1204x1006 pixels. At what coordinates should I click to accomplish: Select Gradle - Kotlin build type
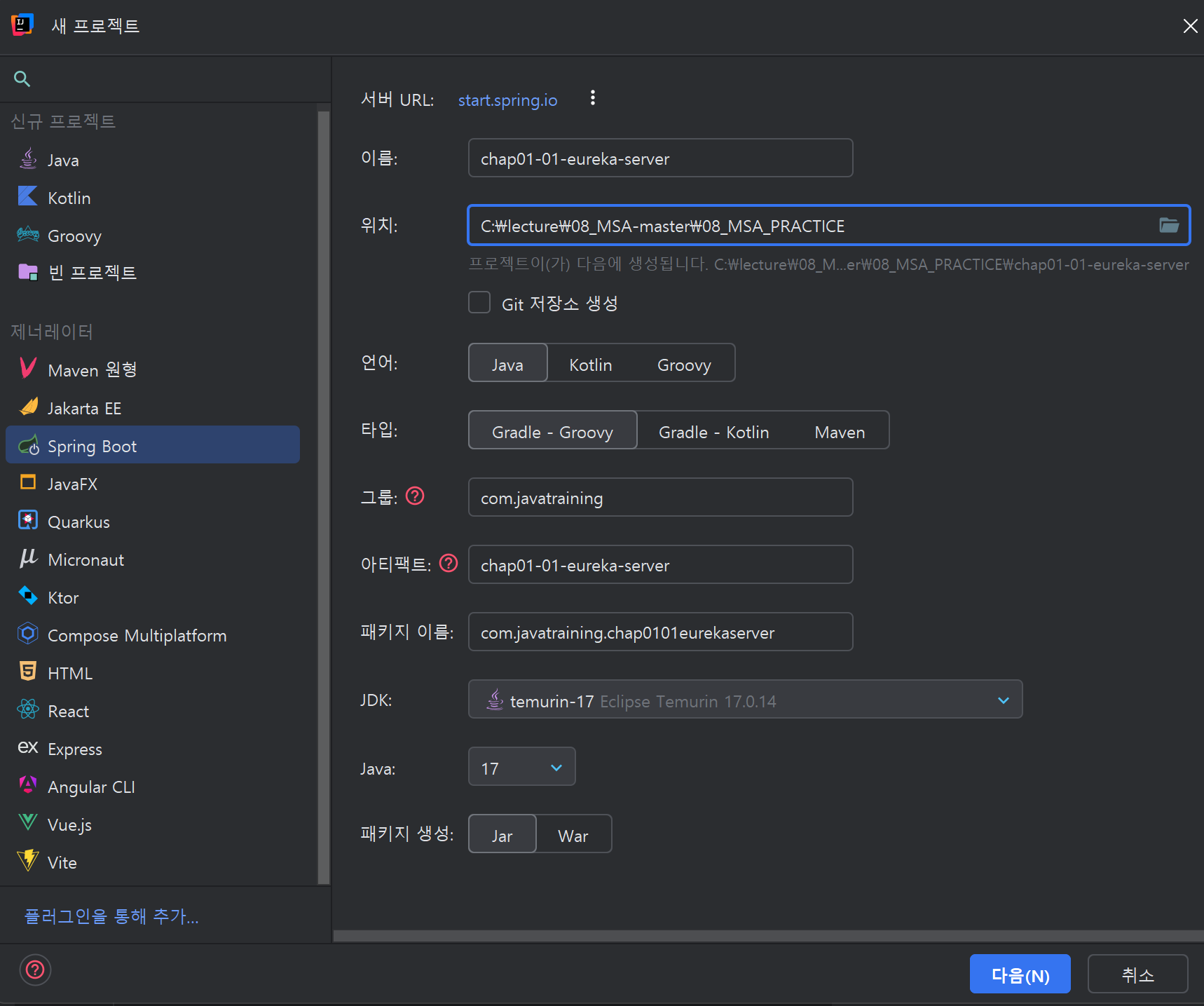(714, 430)
